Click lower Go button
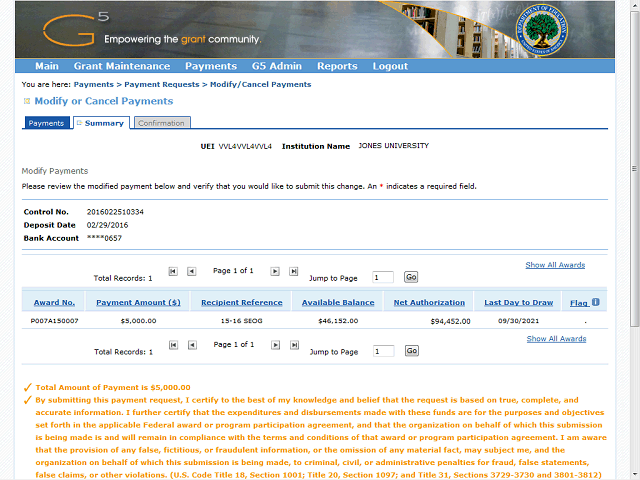640x480 pixels. [x=411, y=351]
